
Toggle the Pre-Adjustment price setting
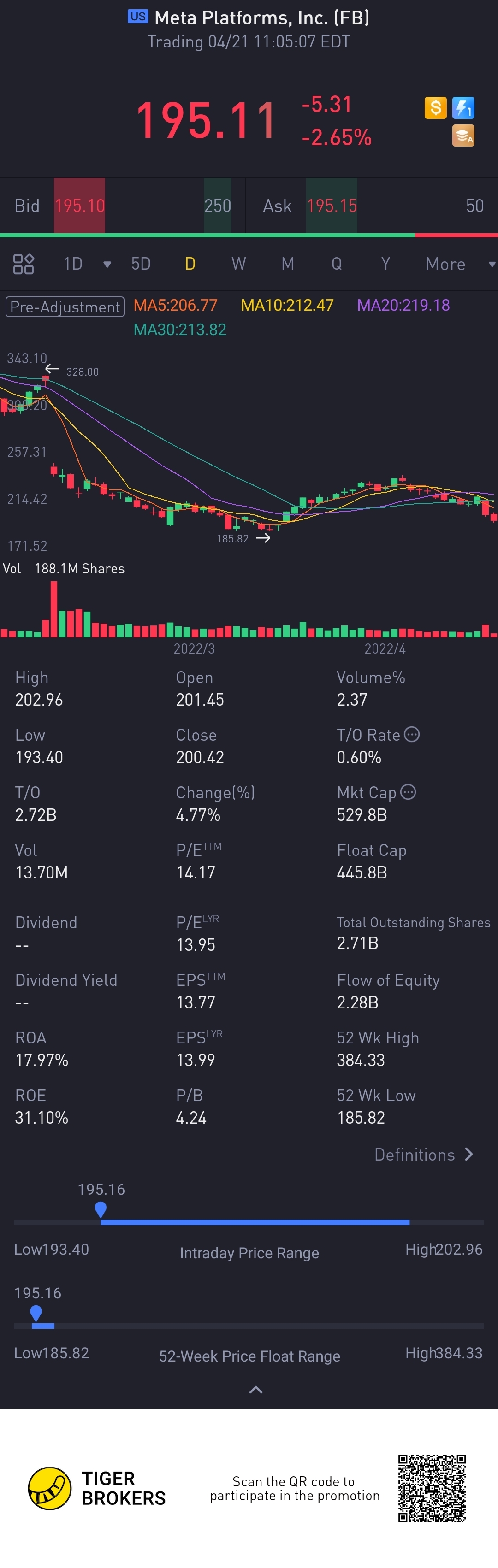[65, 307]
